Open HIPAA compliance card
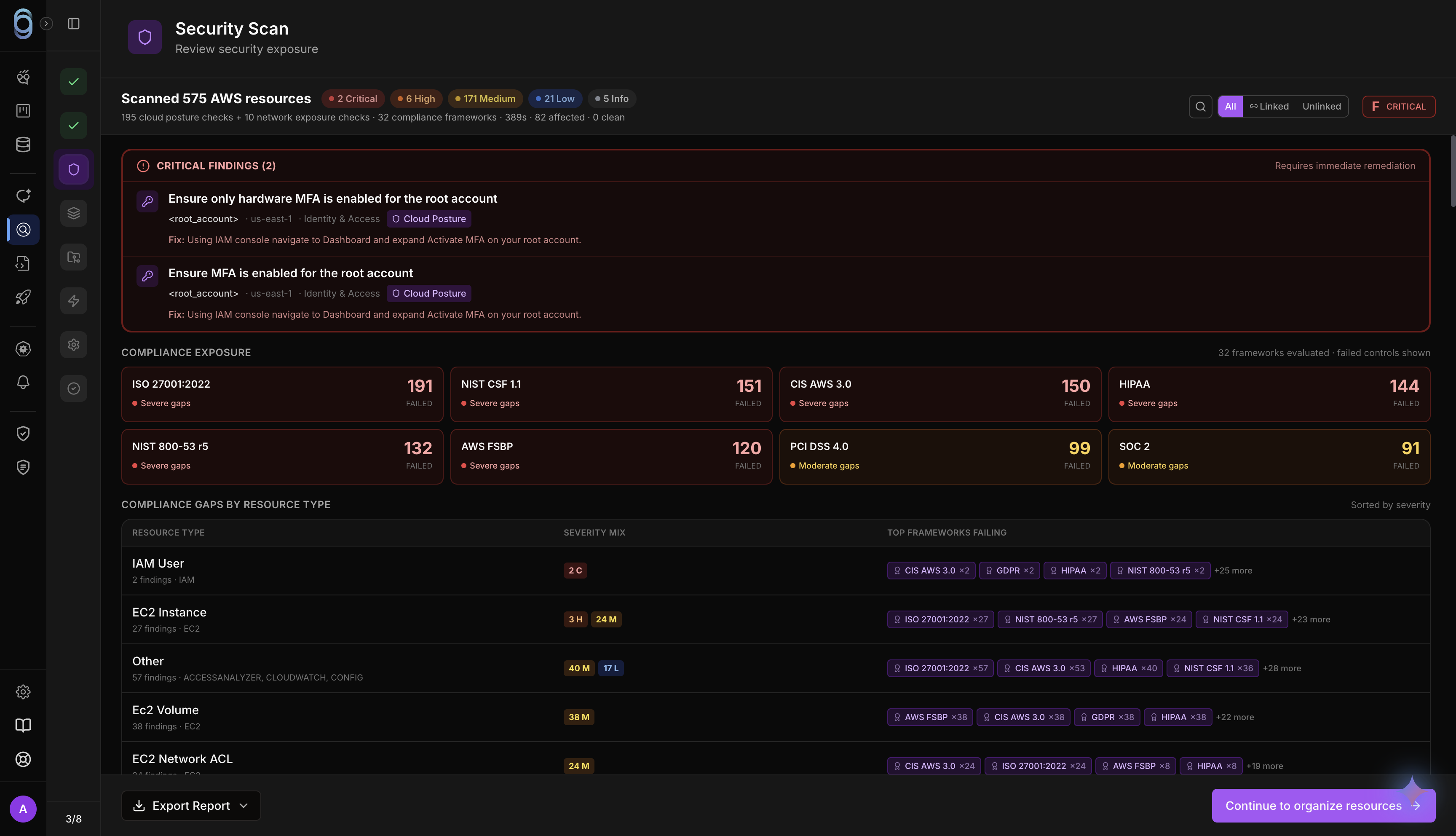Viewport: 1456px width, 836px height. pos(1269,394)
